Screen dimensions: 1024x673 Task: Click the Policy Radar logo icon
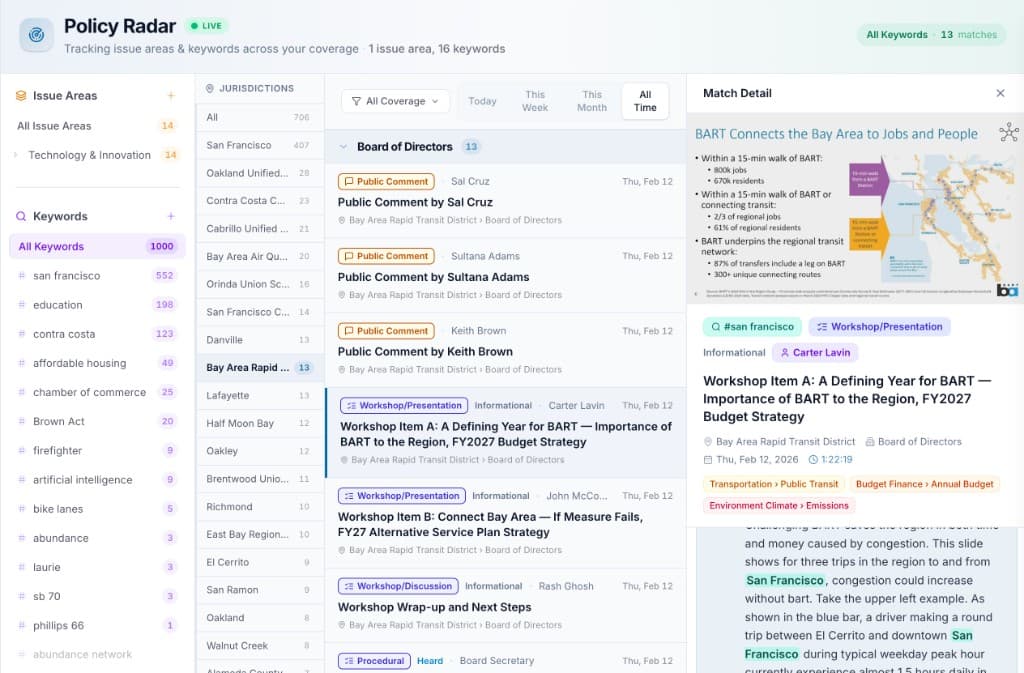point(36,35)
